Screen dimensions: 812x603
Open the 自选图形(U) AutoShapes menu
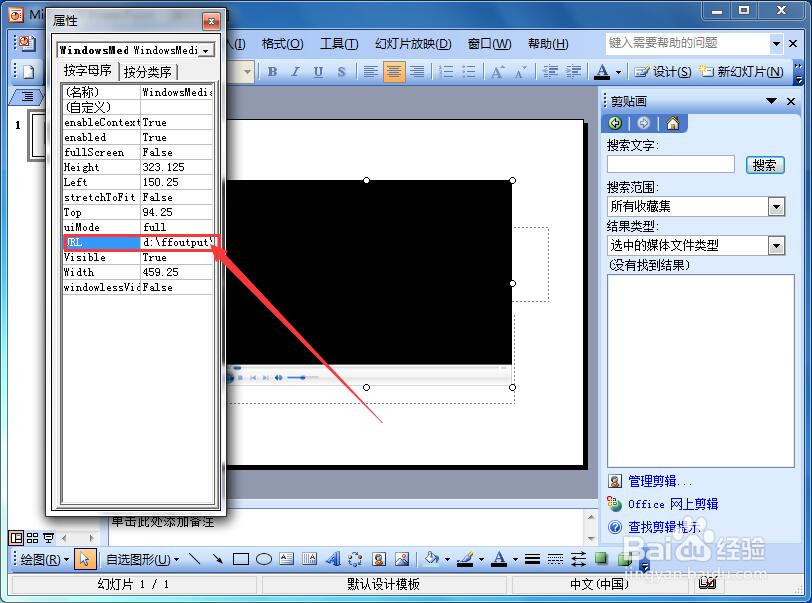click(x=142, y=559)
